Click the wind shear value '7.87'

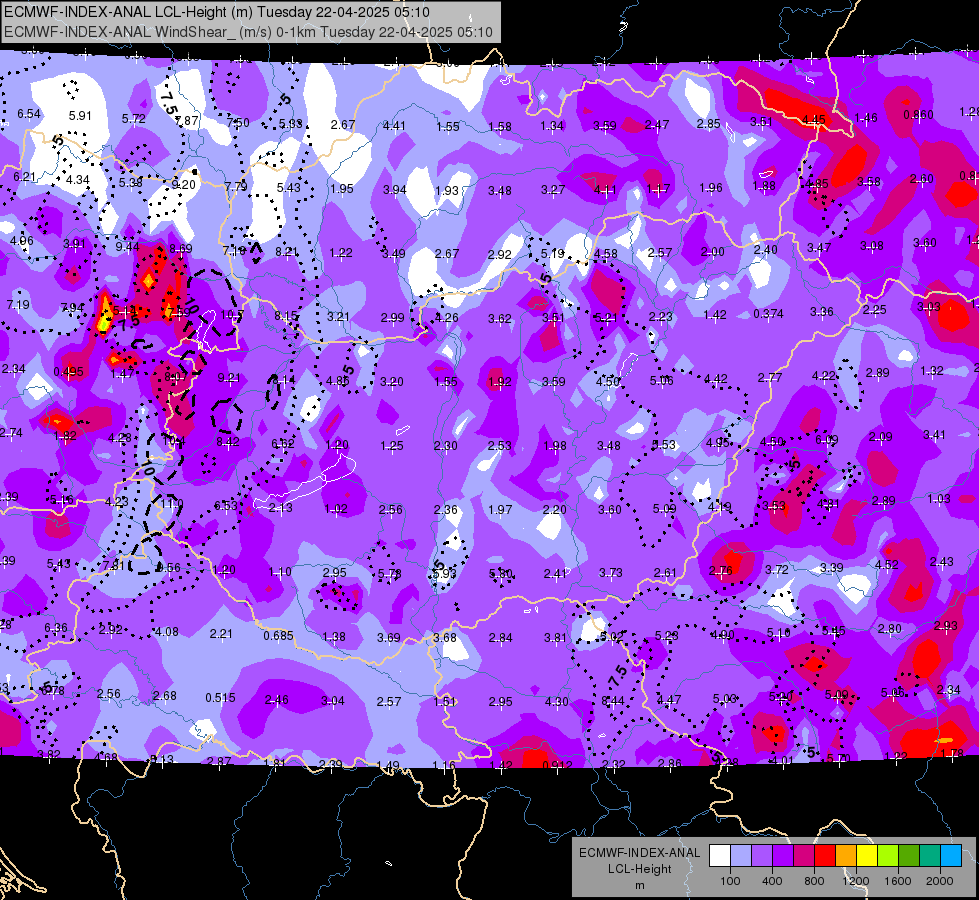click(x=187, y=121)
